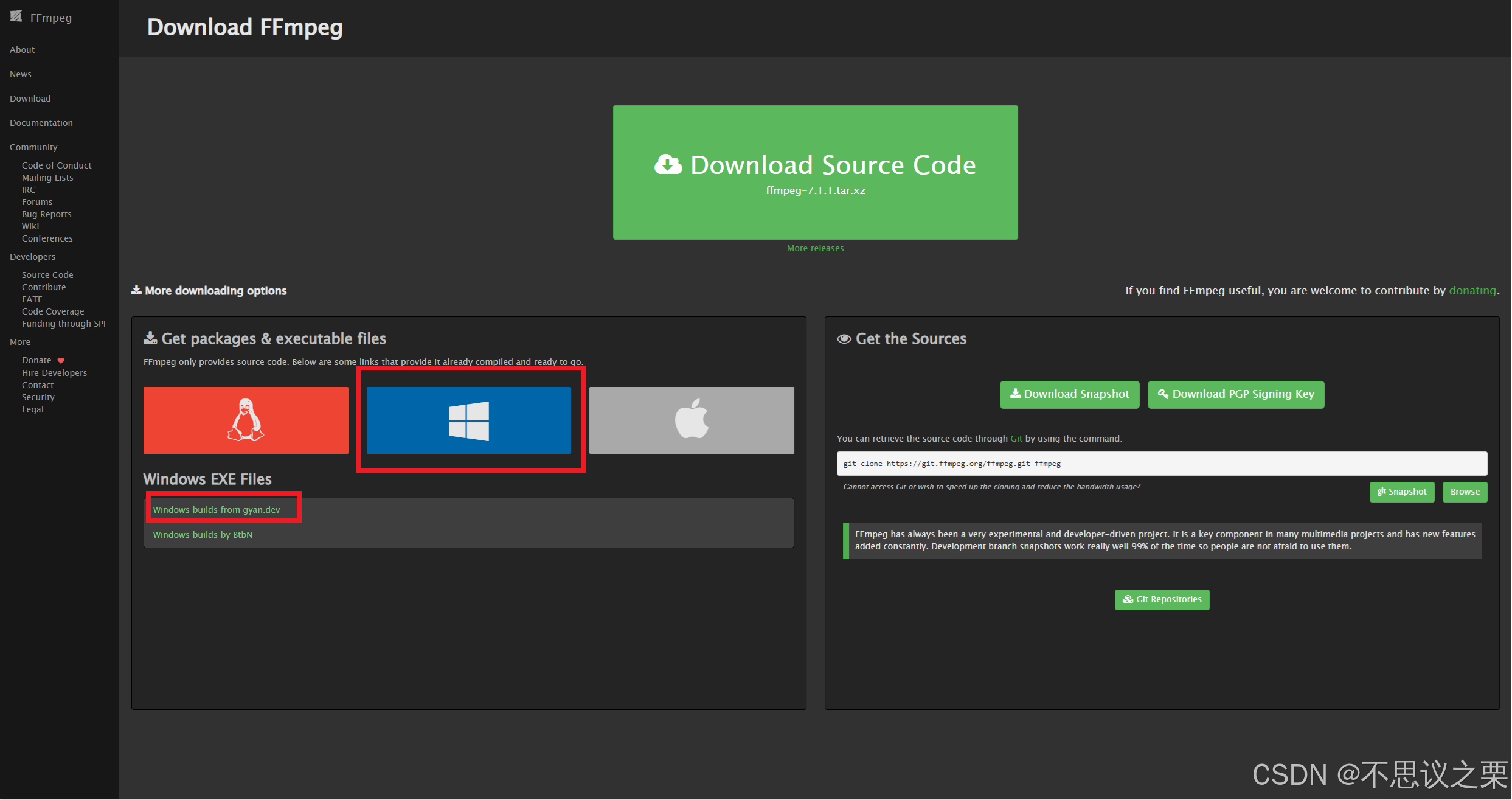Go to News in sidebar
Viewport: 1512px width, 800px height.
tap(21, 74)
